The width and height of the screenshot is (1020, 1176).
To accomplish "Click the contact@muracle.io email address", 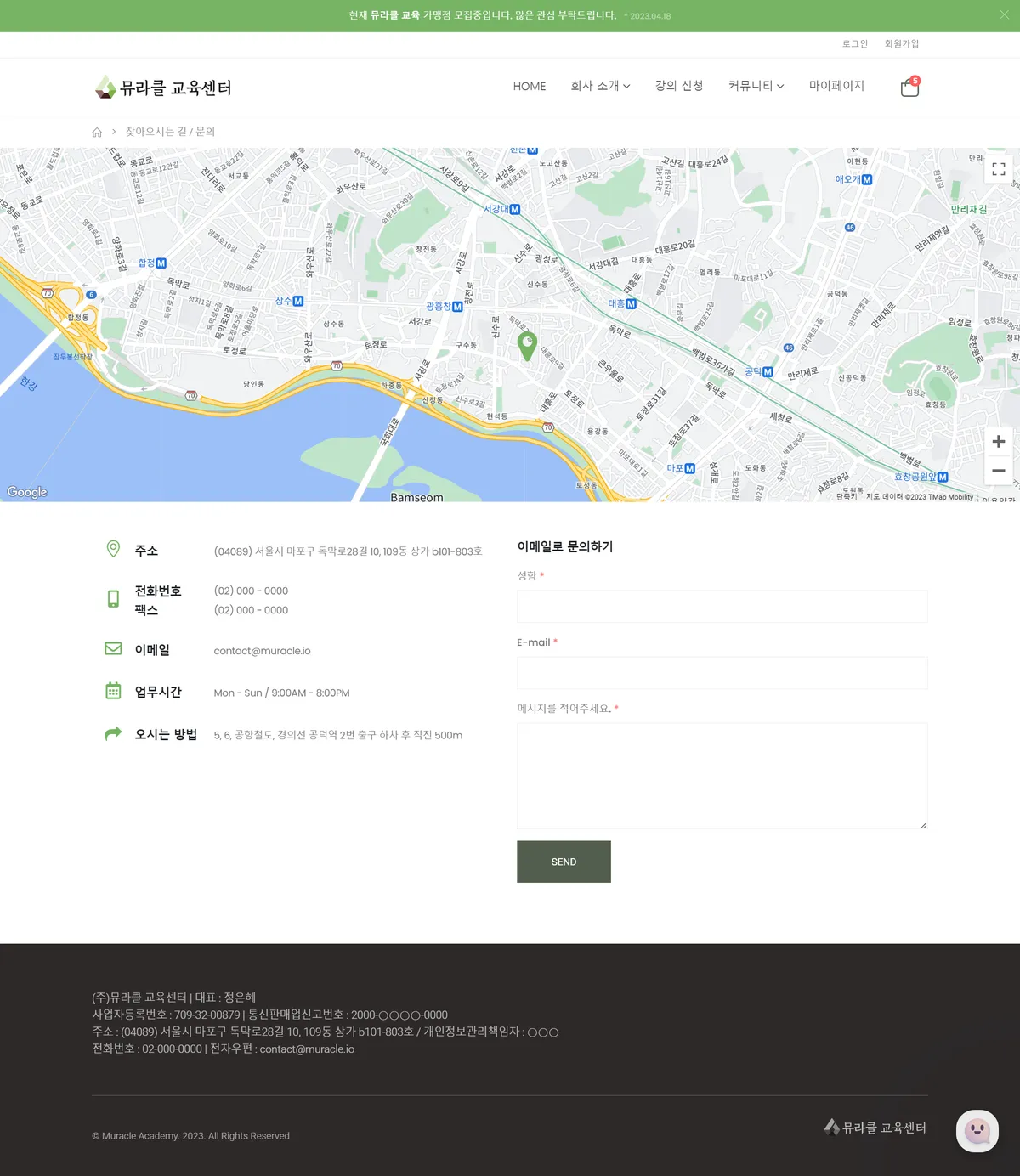I will coord(262,651).
